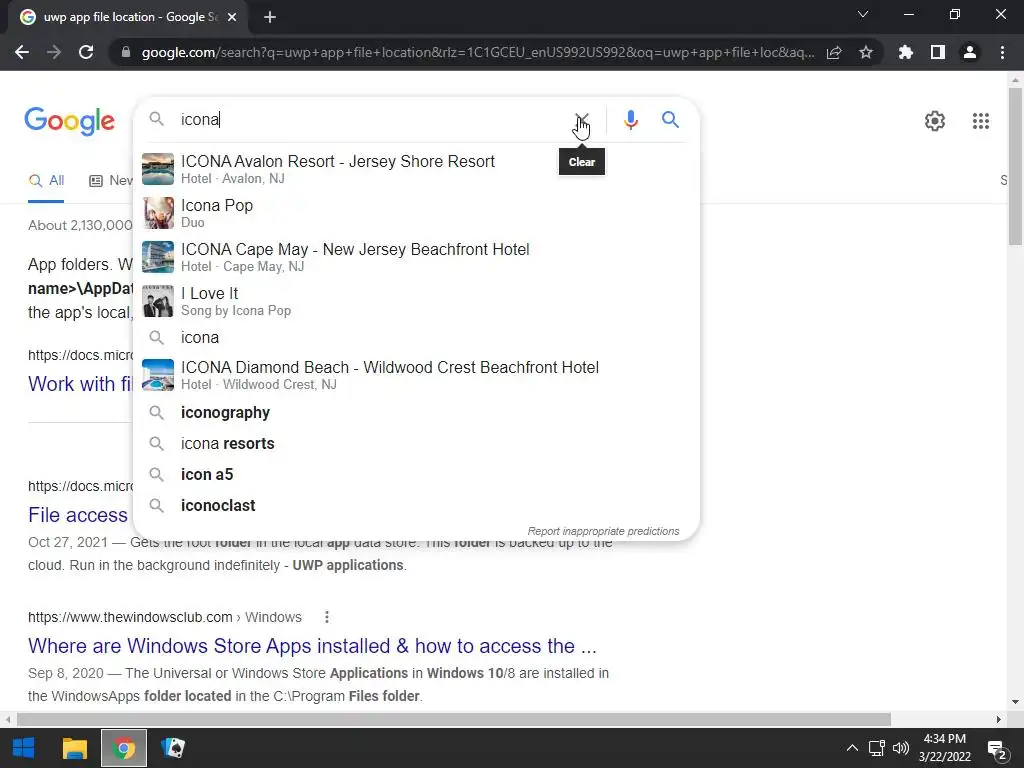This screenshot has width=1024, height=768.
Task: Start voice search with microphone icon
Action: [630, 120]
